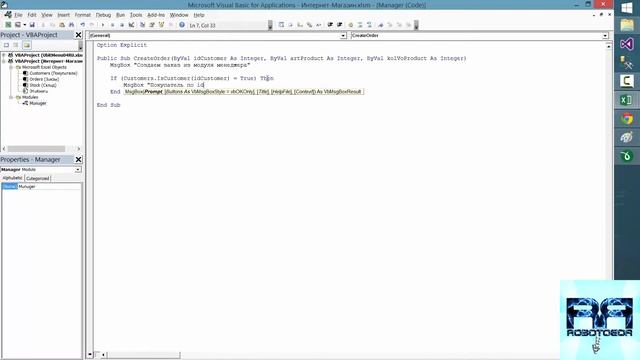The height and width of the screenshot is (360, 640).
Task: Collapse the Microsoft Excel Objects folder
Action: (11, 67)
